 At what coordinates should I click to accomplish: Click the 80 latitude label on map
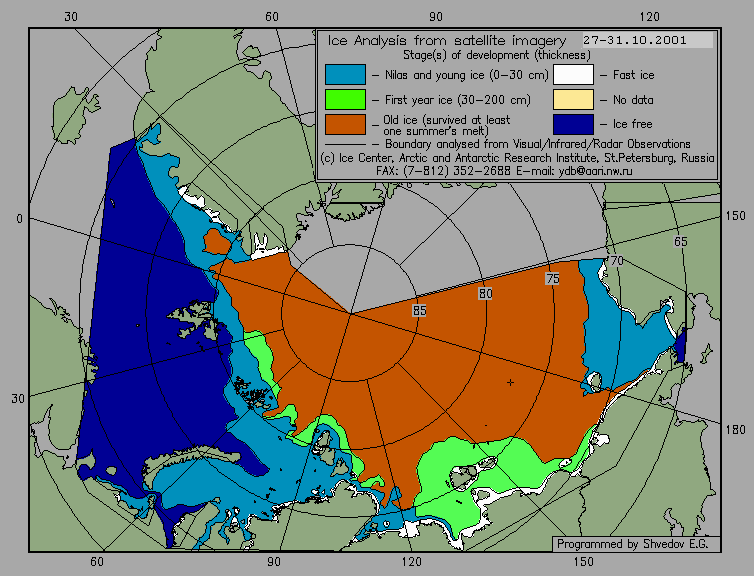[485, 293]
